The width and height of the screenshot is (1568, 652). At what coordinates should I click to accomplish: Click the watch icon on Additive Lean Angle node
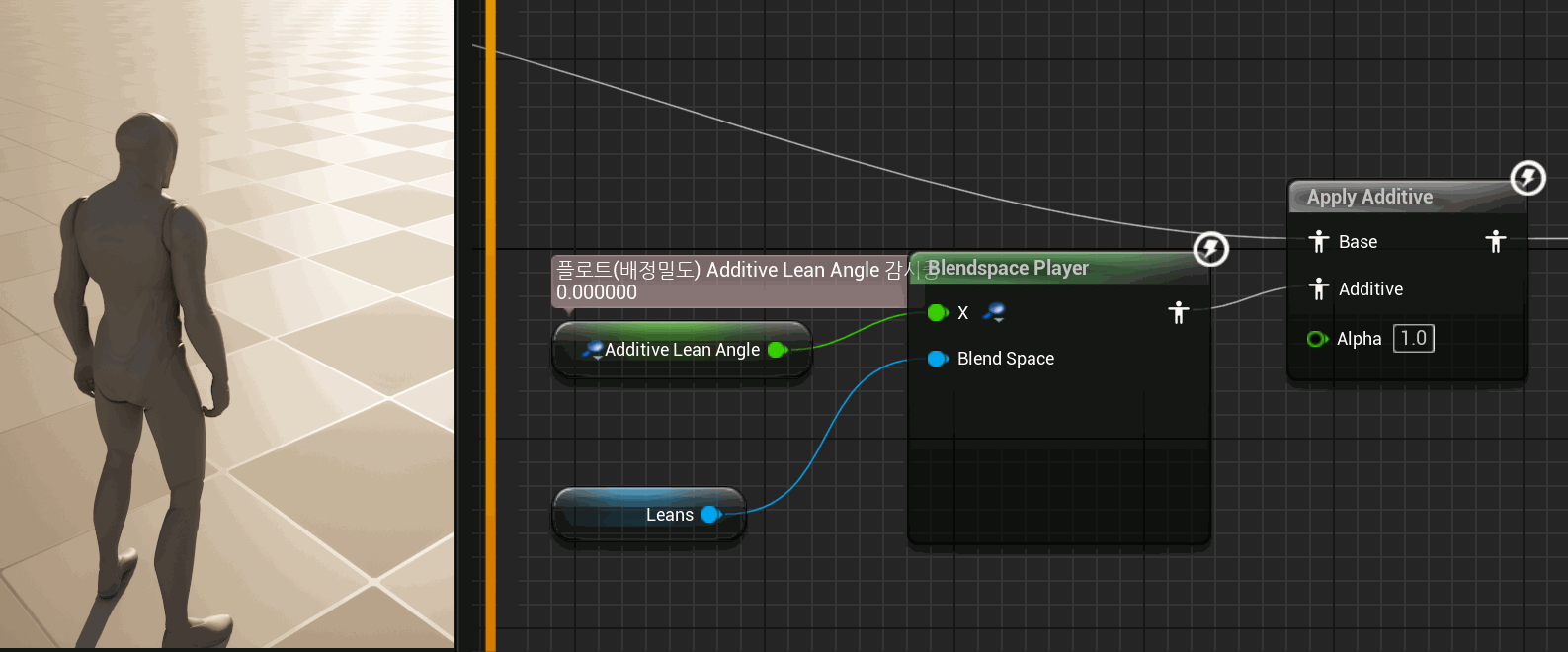coord(593,350)
